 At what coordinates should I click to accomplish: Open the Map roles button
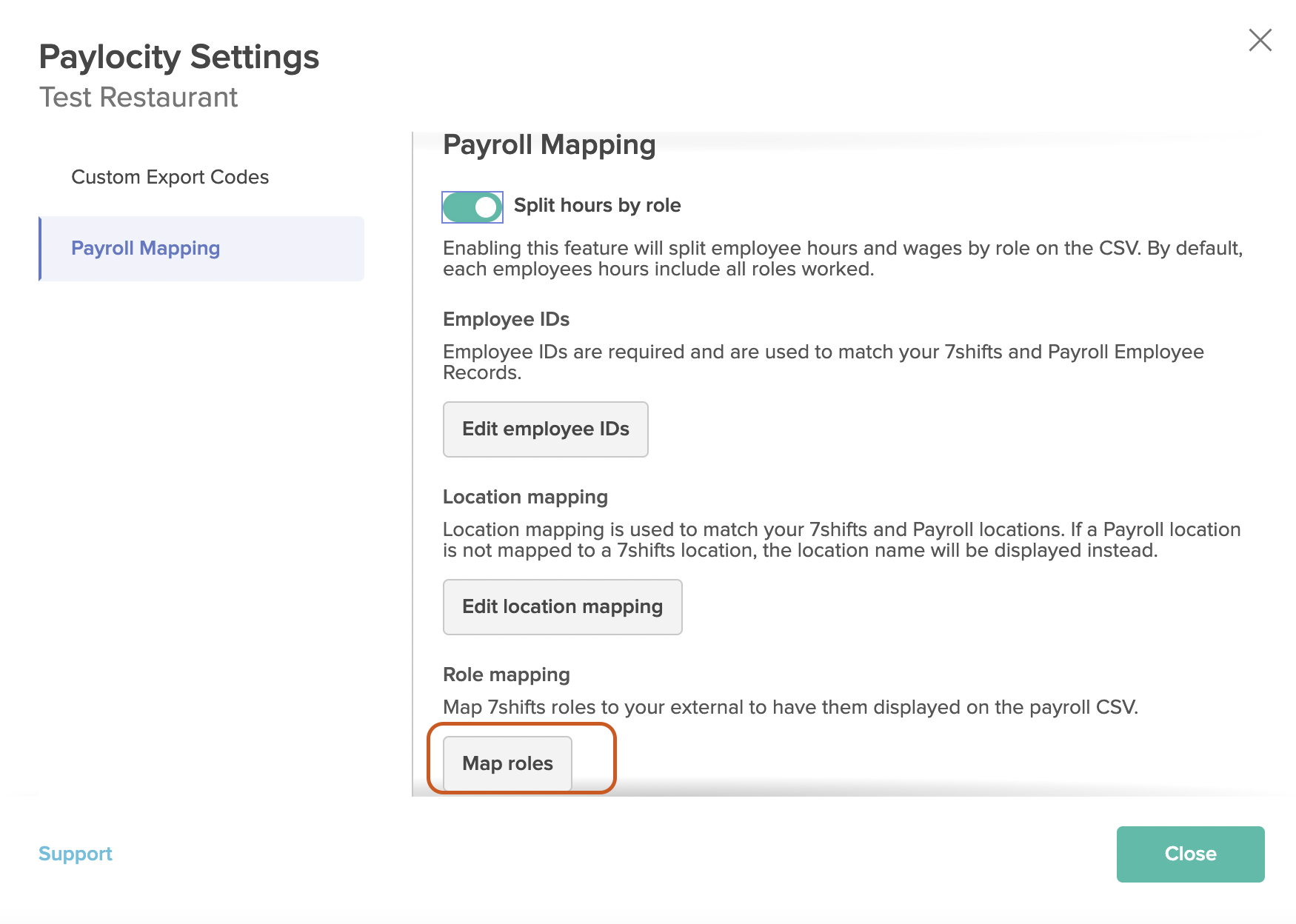[x=507, y=763]
